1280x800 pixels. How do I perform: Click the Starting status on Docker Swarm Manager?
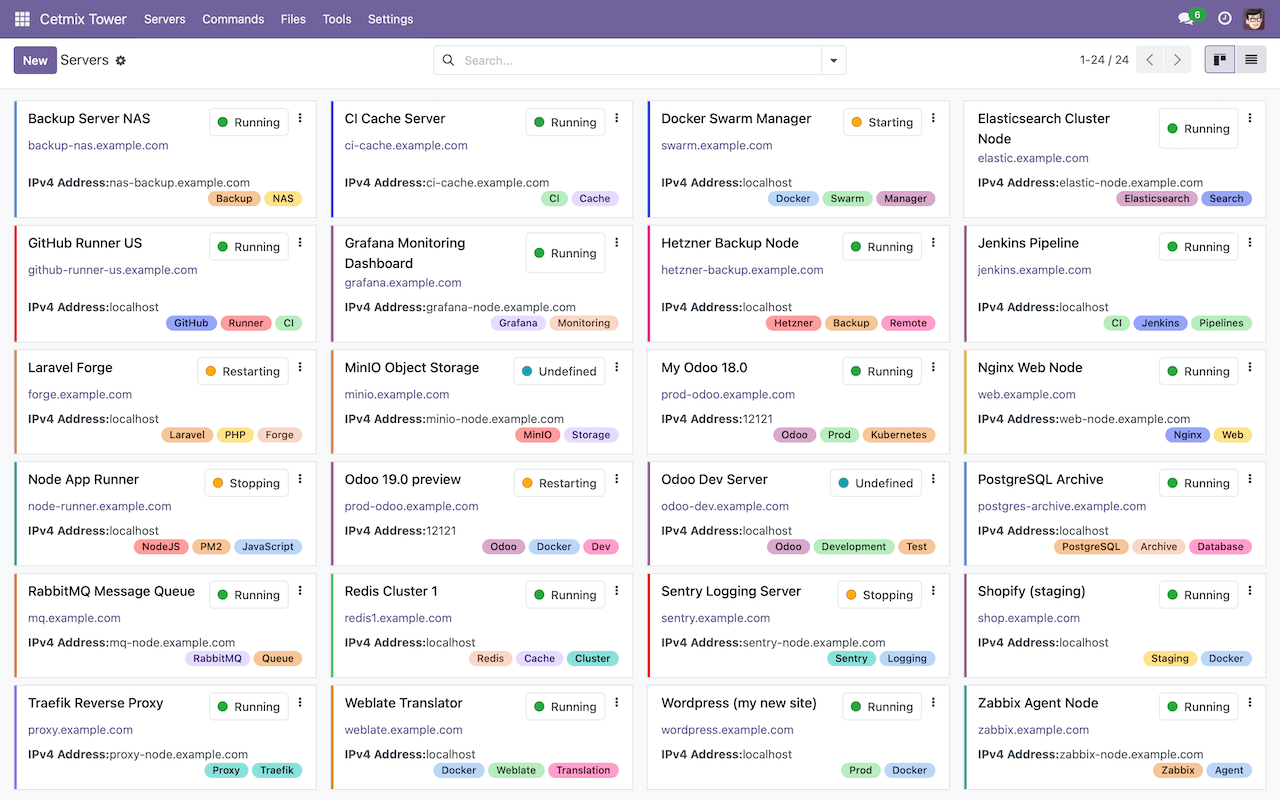[x=881, y=122]
